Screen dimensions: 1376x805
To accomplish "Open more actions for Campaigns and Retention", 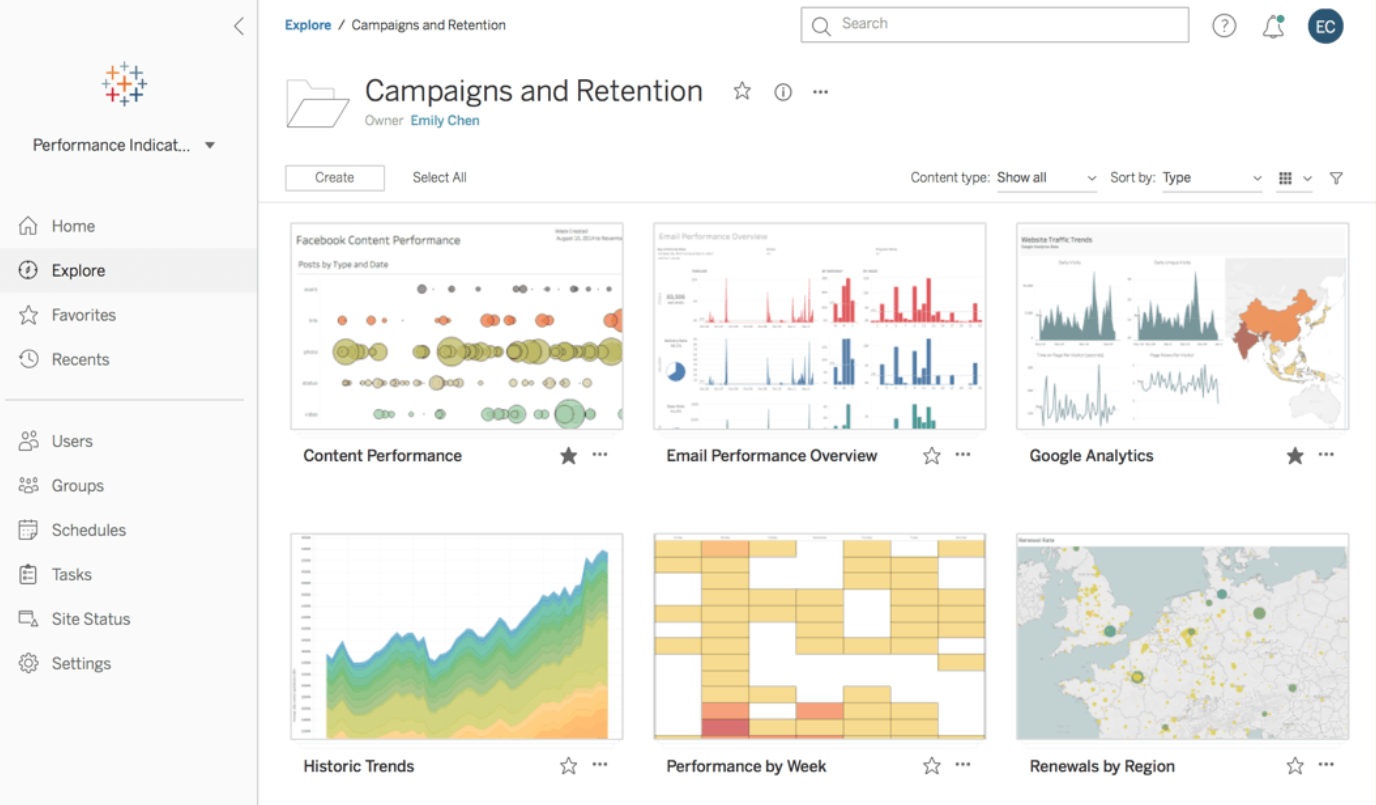I will (x=820, y=92).
